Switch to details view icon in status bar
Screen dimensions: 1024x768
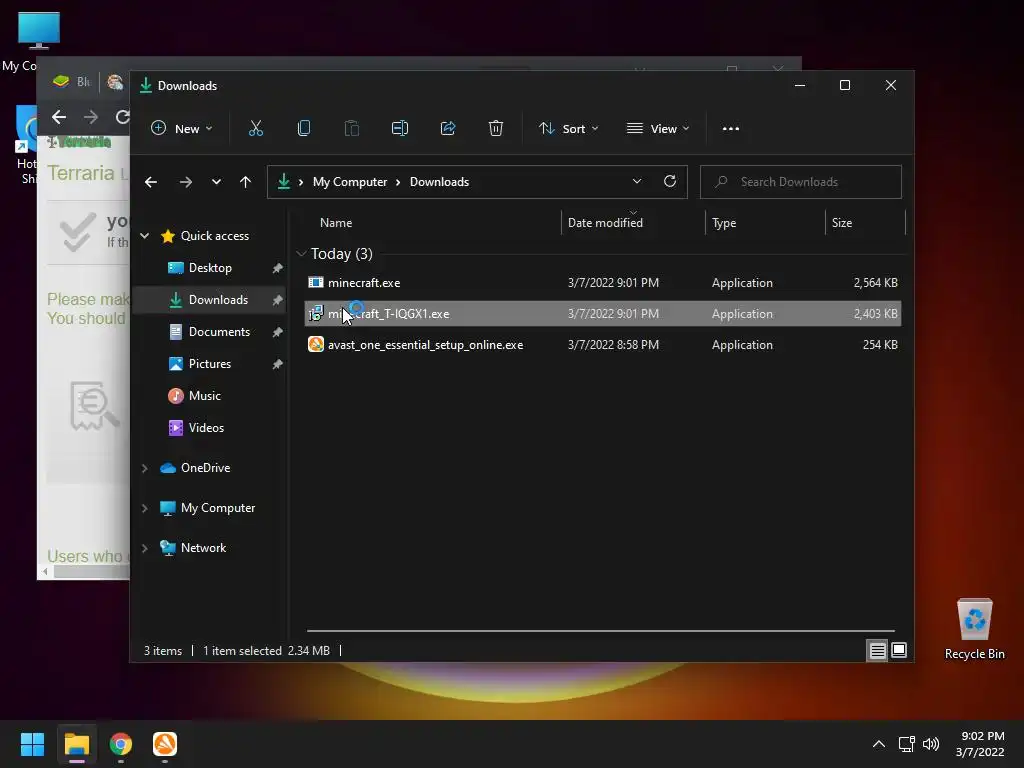[x=877, y=650]
